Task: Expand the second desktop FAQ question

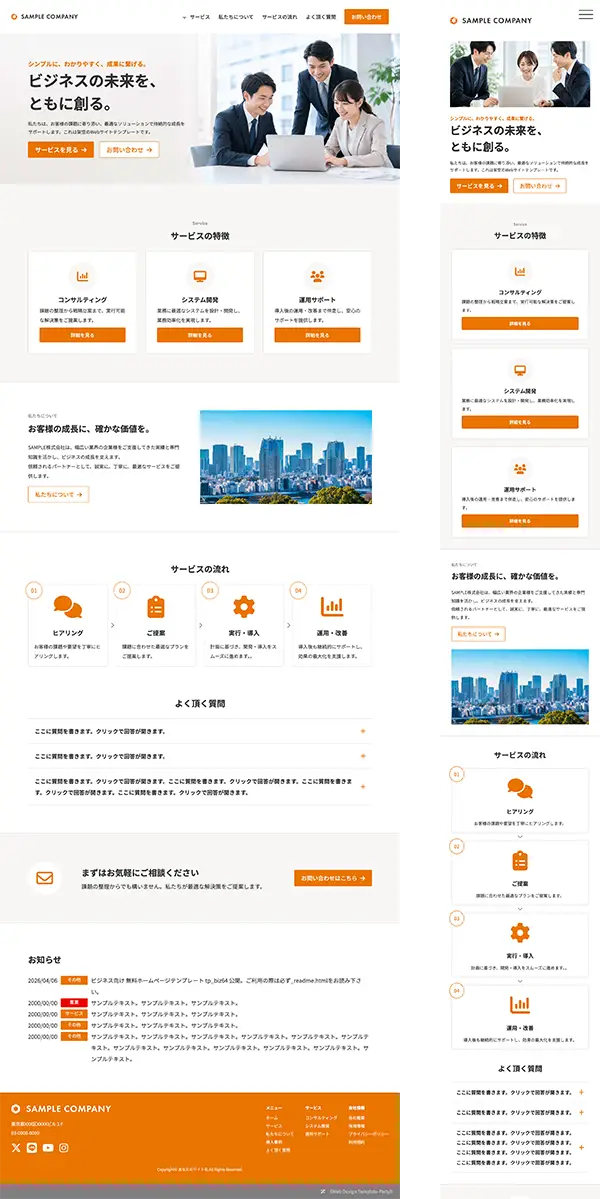Action: (200, 756)
